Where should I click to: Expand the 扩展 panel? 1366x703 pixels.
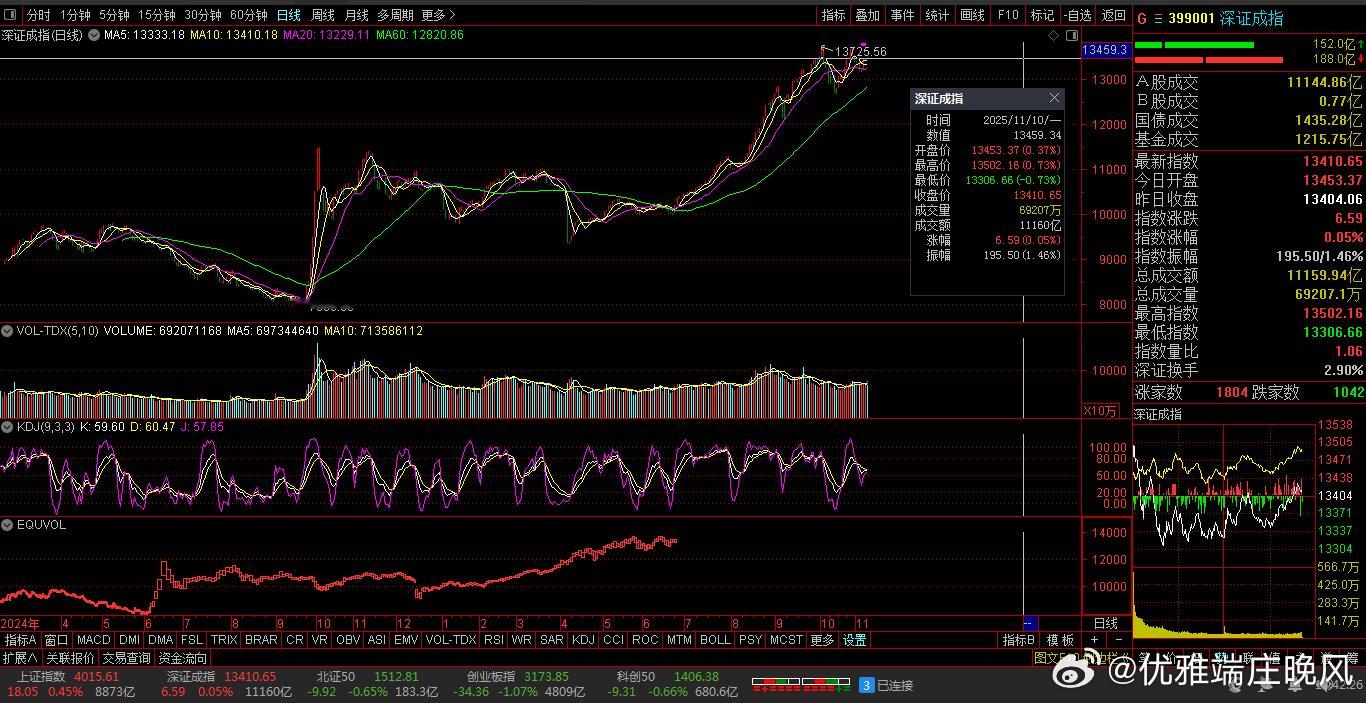pos(20,658)
